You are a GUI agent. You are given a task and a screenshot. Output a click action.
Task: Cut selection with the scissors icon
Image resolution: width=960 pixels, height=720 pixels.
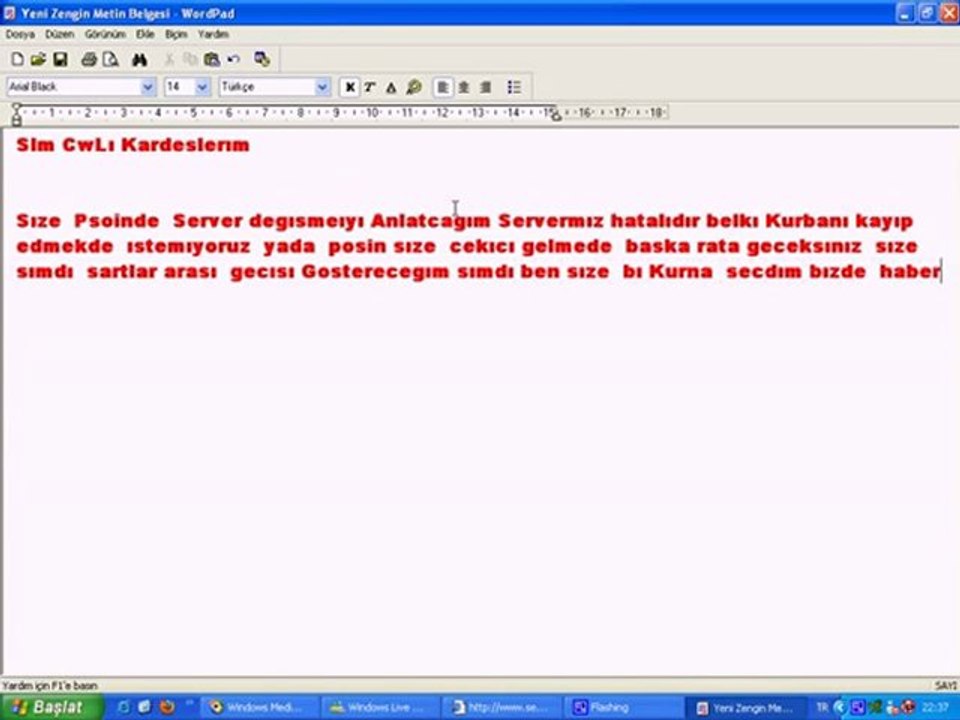coord(170,59)
